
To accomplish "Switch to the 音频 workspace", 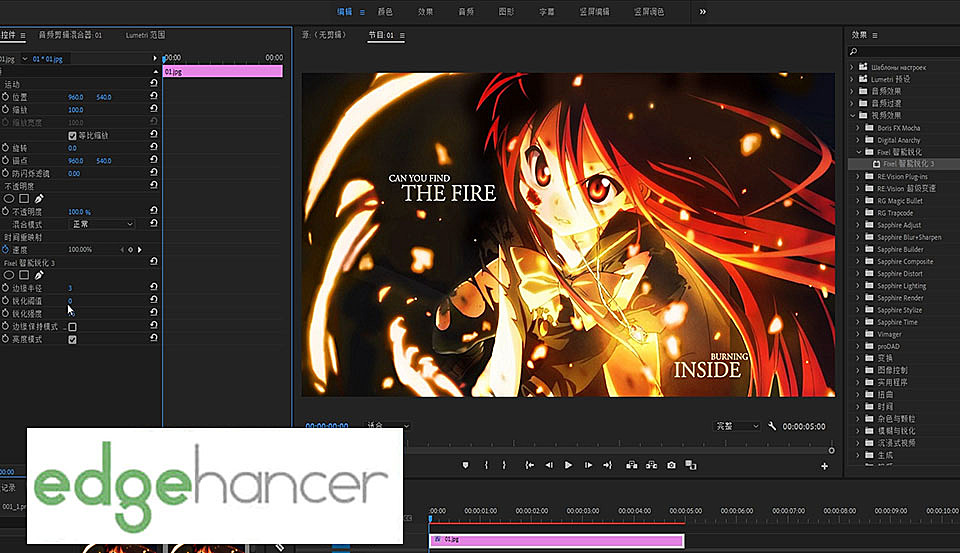I will [x=466, y=12].
